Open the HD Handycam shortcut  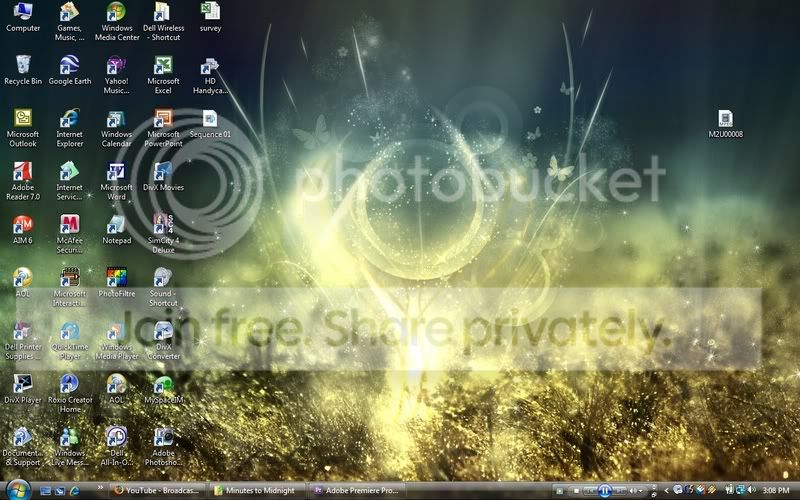[210, 75]
